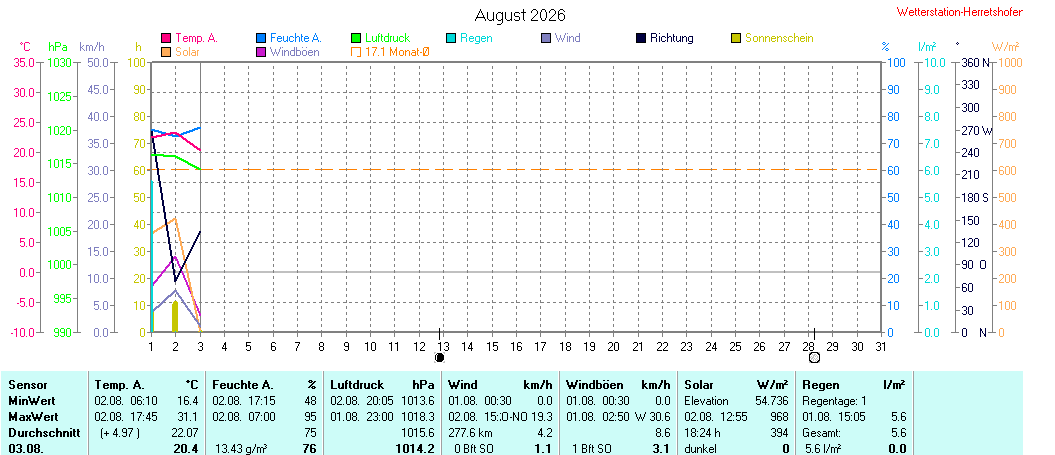The image size is (1055, 455).
Task: Select the Temp. A. legend label
Action: click(x=196, y=38)
